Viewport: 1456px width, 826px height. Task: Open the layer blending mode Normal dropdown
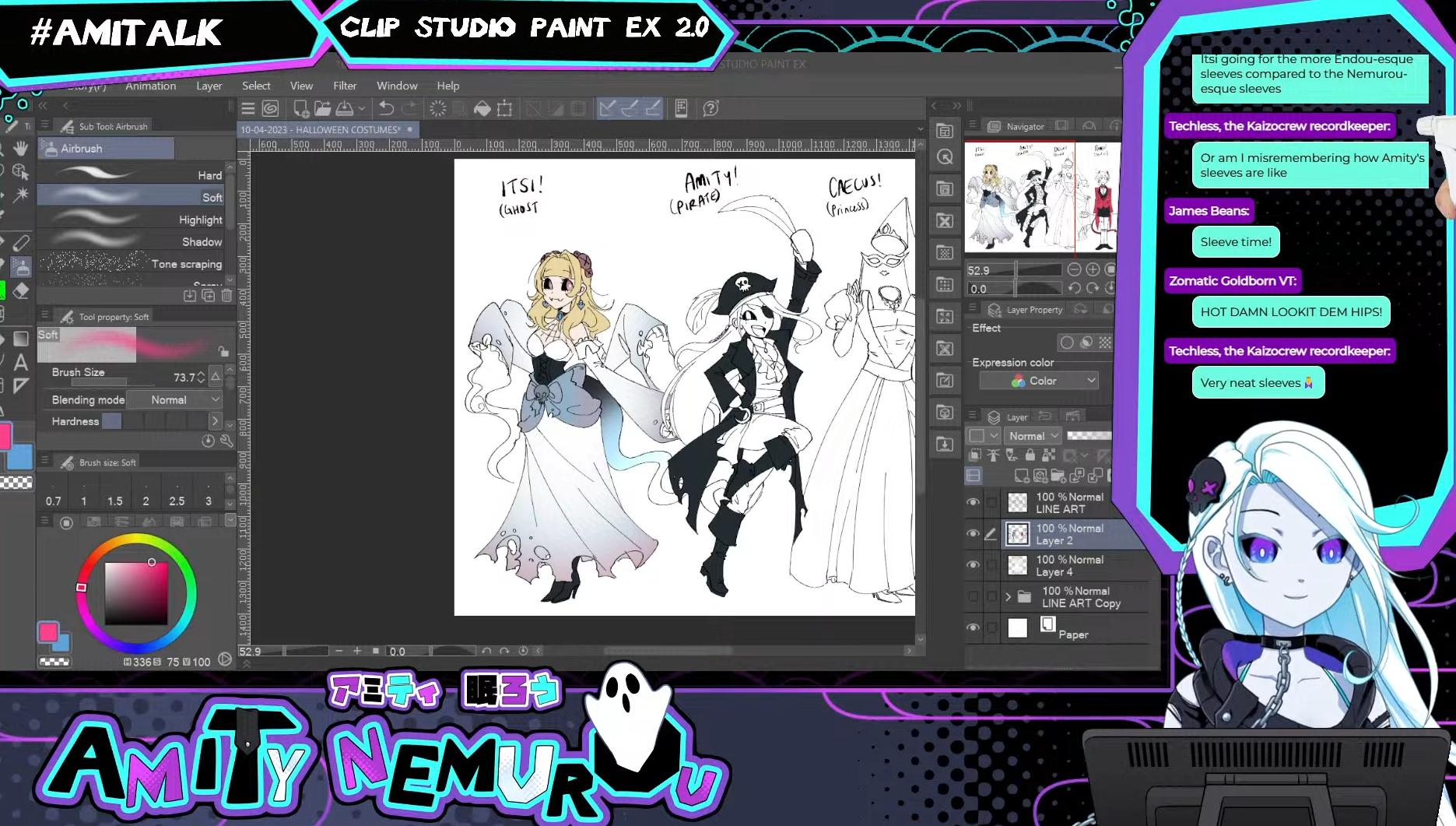coord(1033,436)
